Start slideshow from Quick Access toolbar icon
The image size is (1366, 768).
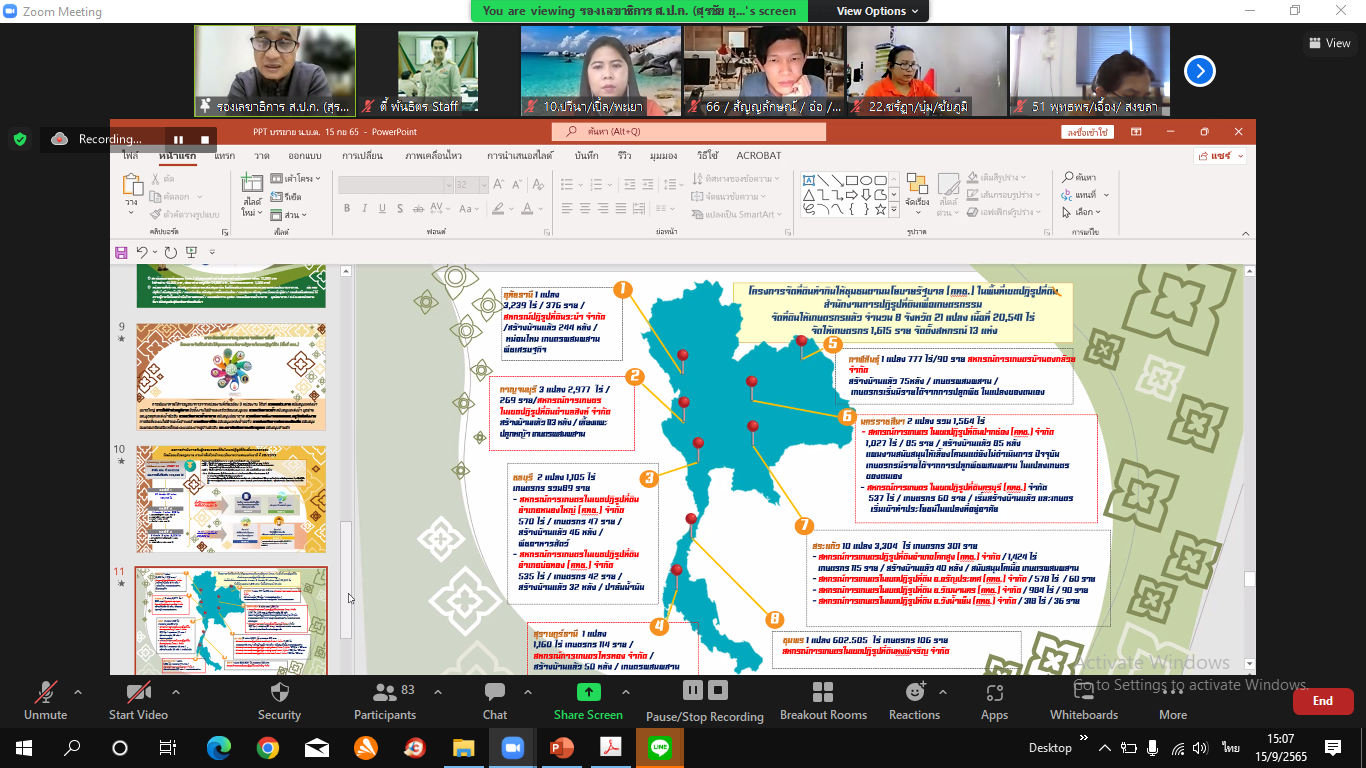(192, 253)
